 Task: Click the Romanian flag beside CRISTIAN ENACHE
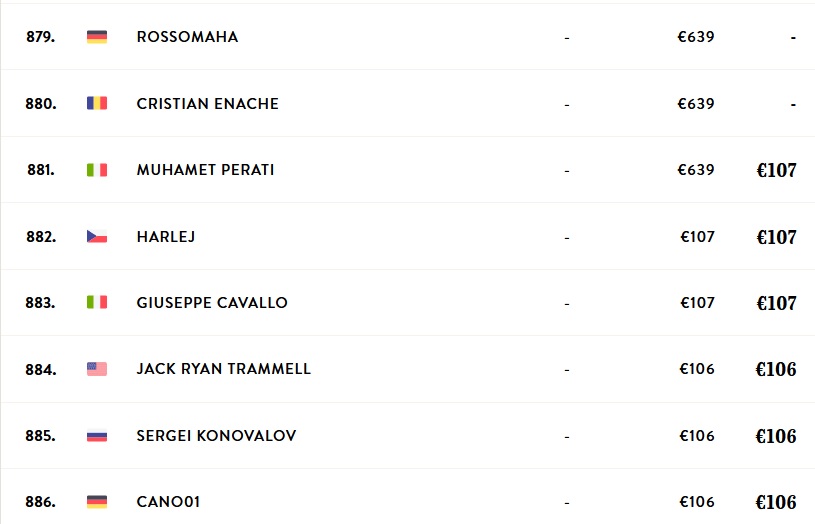pos(97,103)
